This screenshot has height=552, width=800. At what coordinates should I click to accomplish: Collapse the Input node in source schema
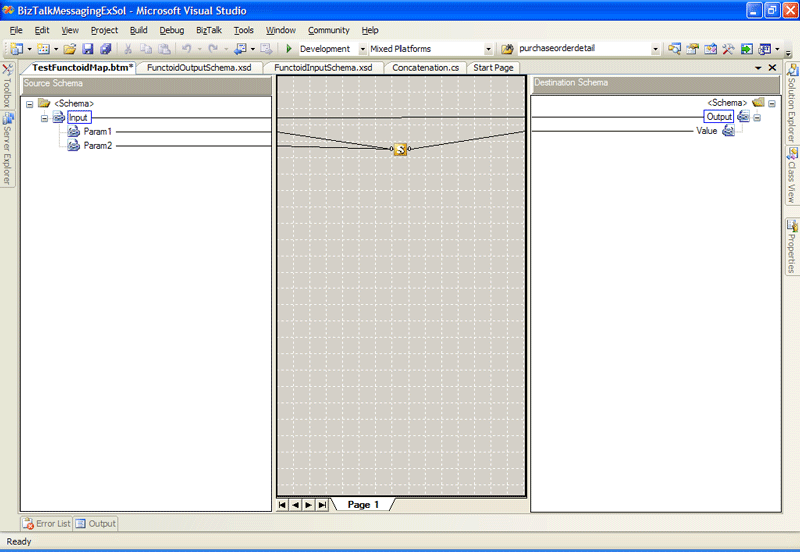44,118
